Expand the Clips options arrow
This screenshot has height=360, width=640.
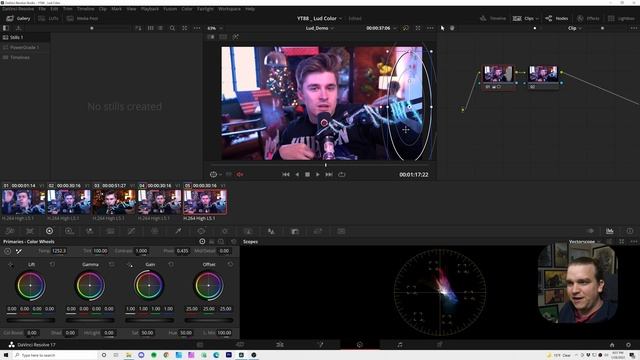537,18
